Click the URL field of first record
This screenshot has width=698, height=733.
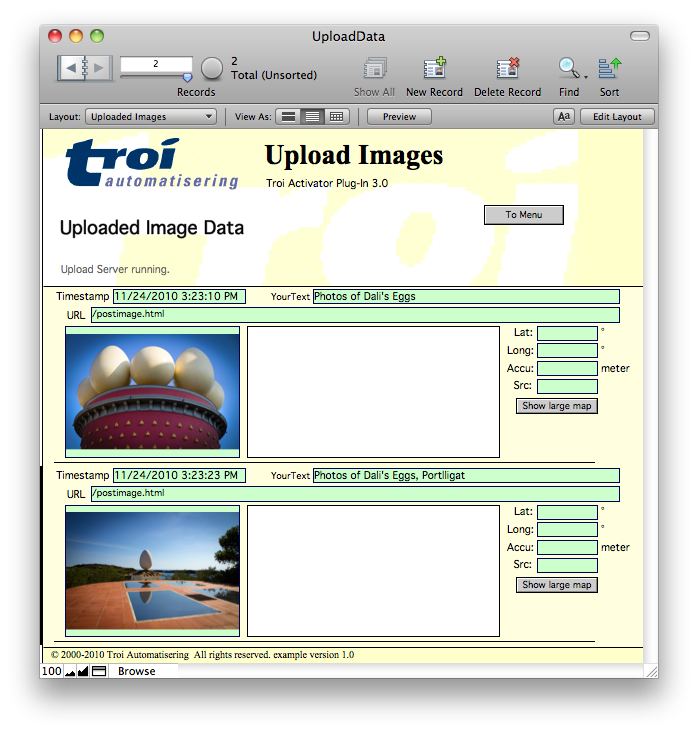click(355, 315)
